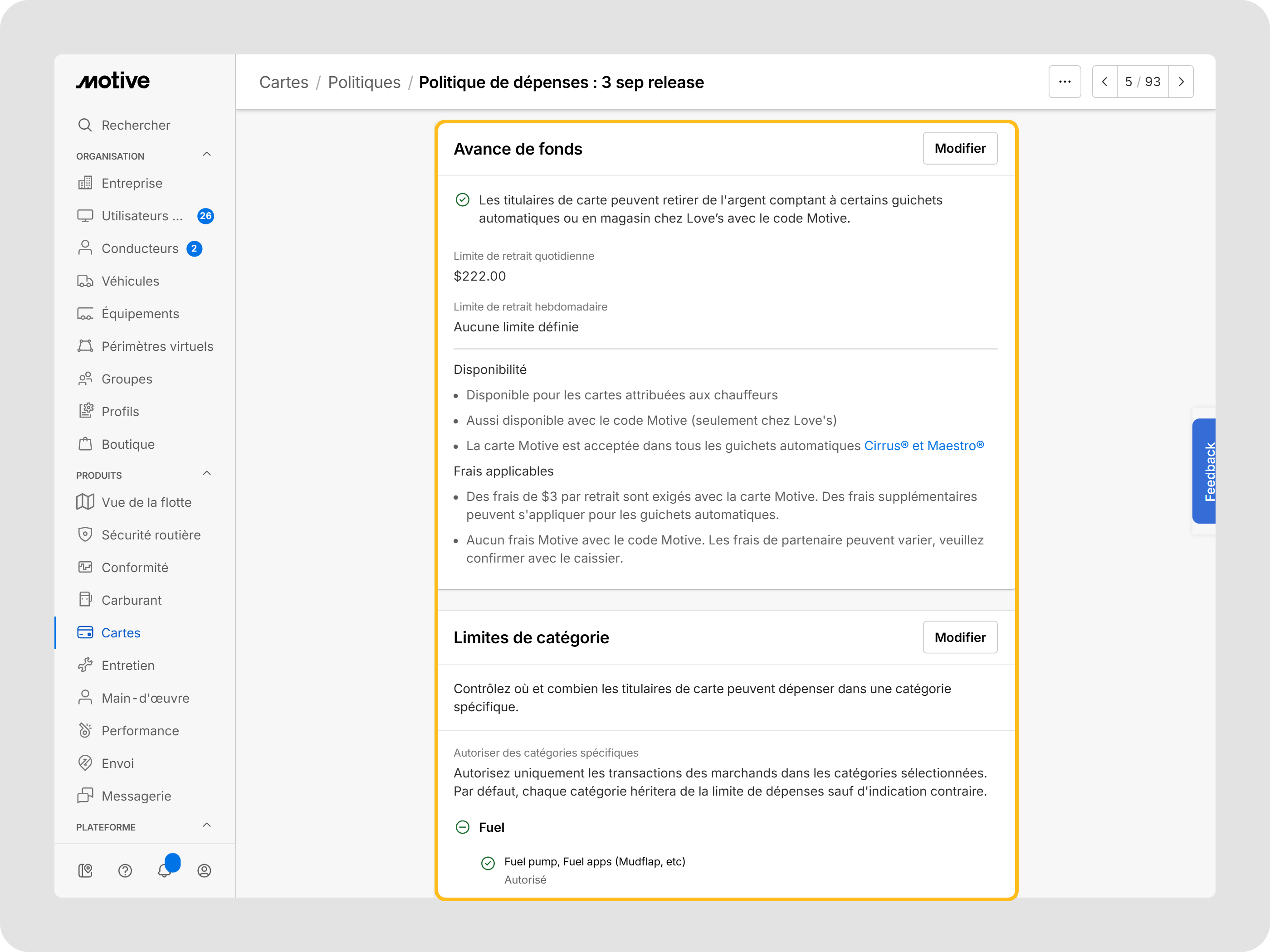Viewport: 1270px width, 952px height.
Task: Open the help question mark icon
Action: [125, 871]
